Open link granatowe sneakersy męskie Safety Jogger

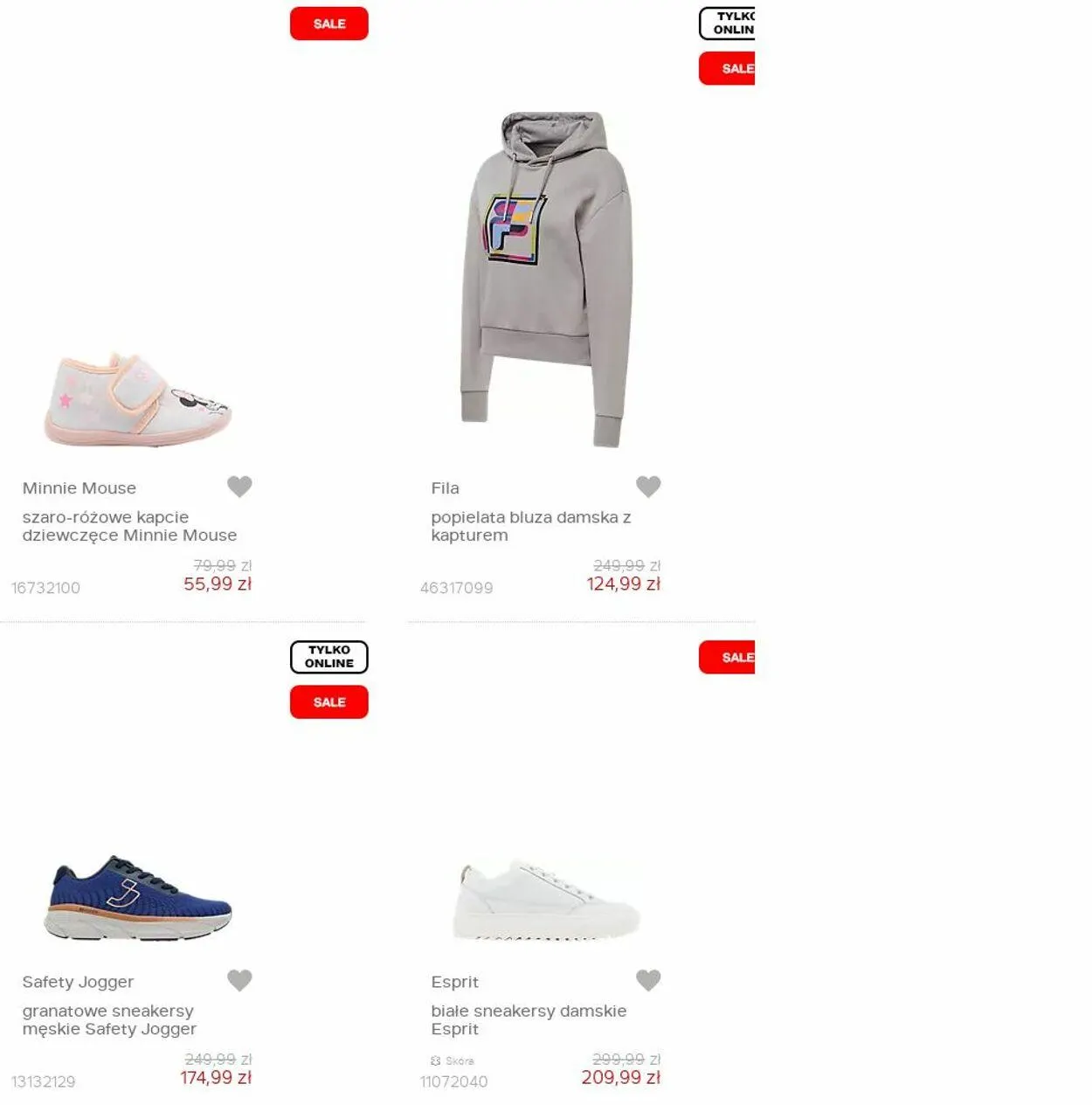tap(109, 1019)
